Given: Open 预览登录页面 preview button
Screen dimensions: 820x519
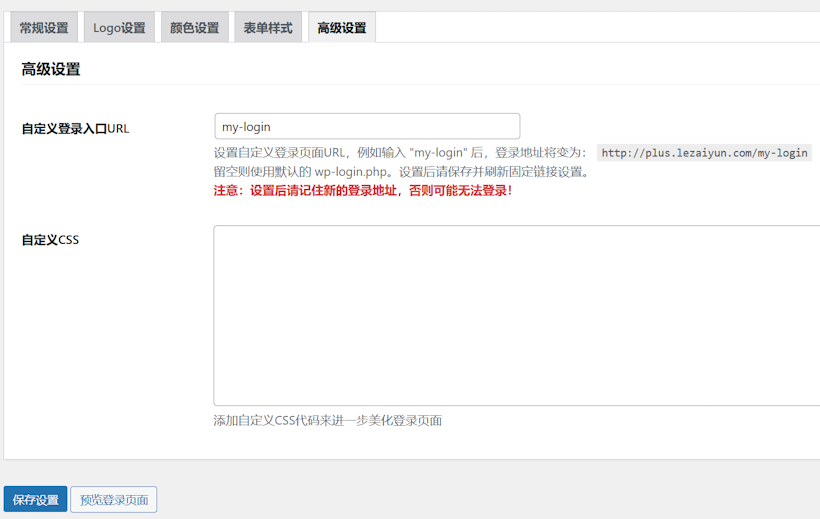Looking at the screenshot, I should point(113,500).
